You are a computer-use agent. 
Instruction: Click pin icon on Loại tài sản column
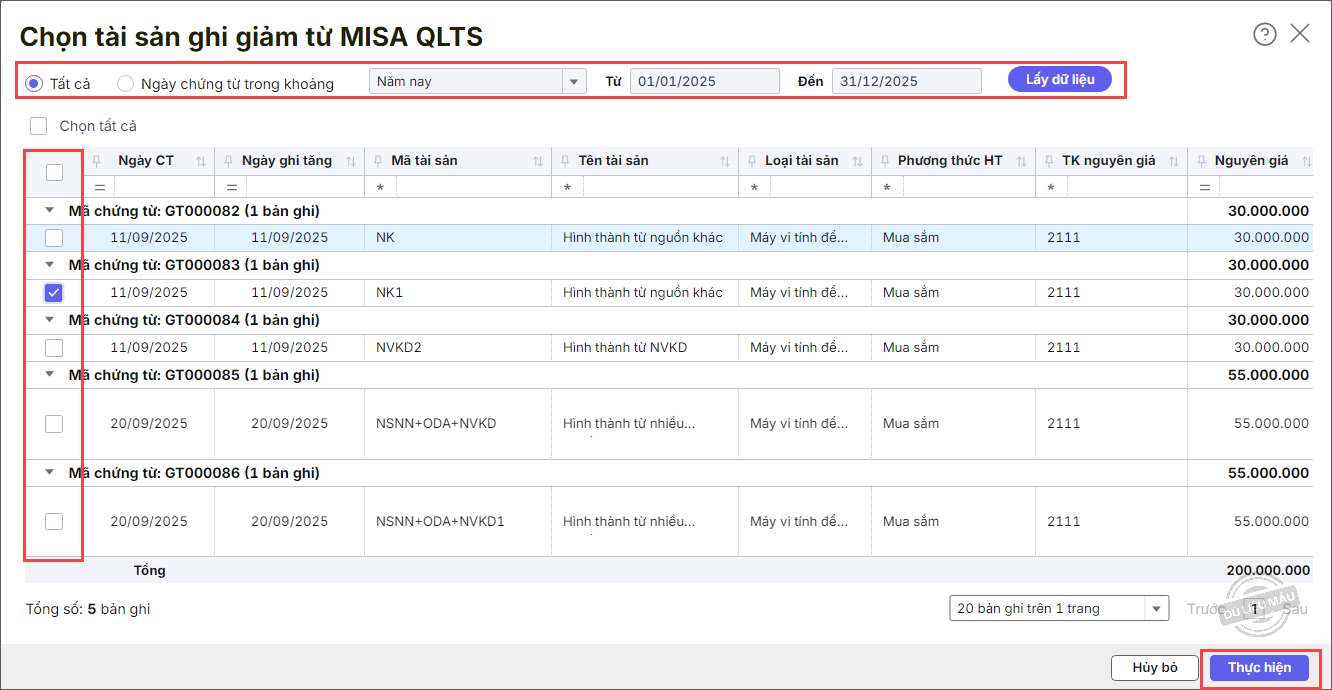click(752, 161)
